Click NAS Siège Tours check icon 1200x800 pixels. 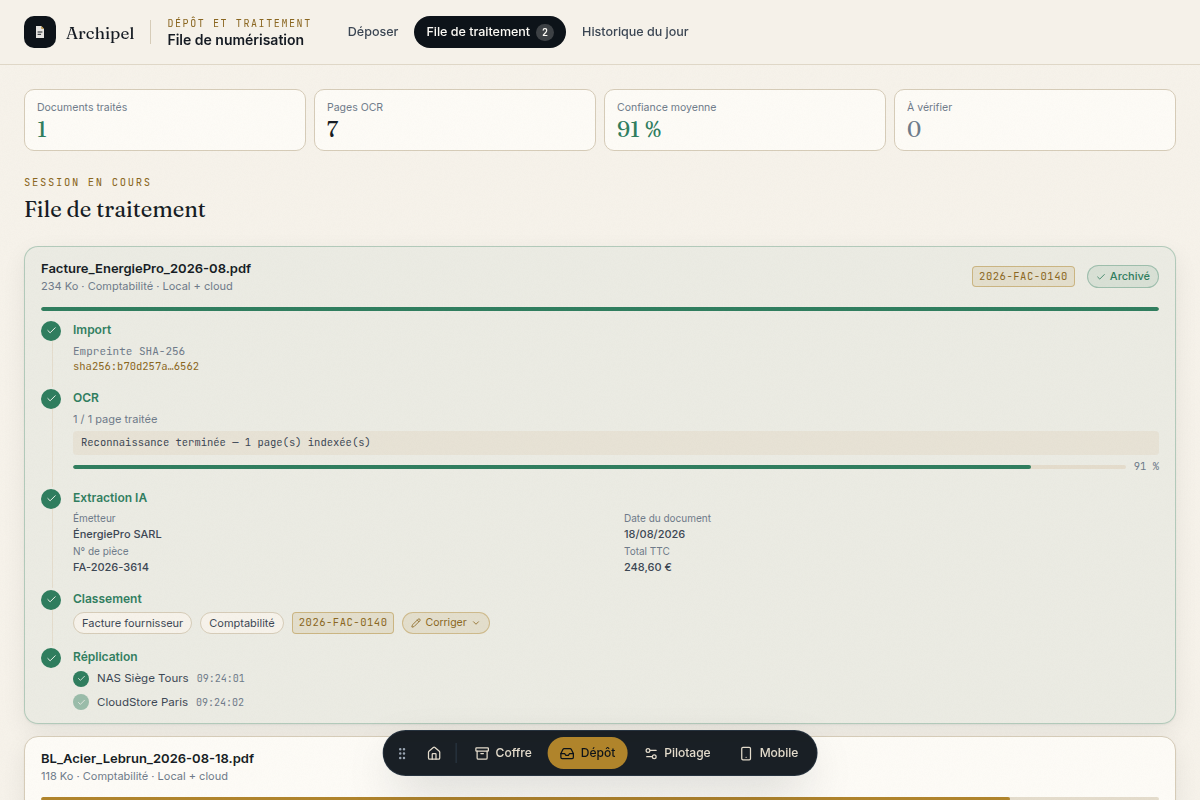pyautogui.click(x=81, y=679)
